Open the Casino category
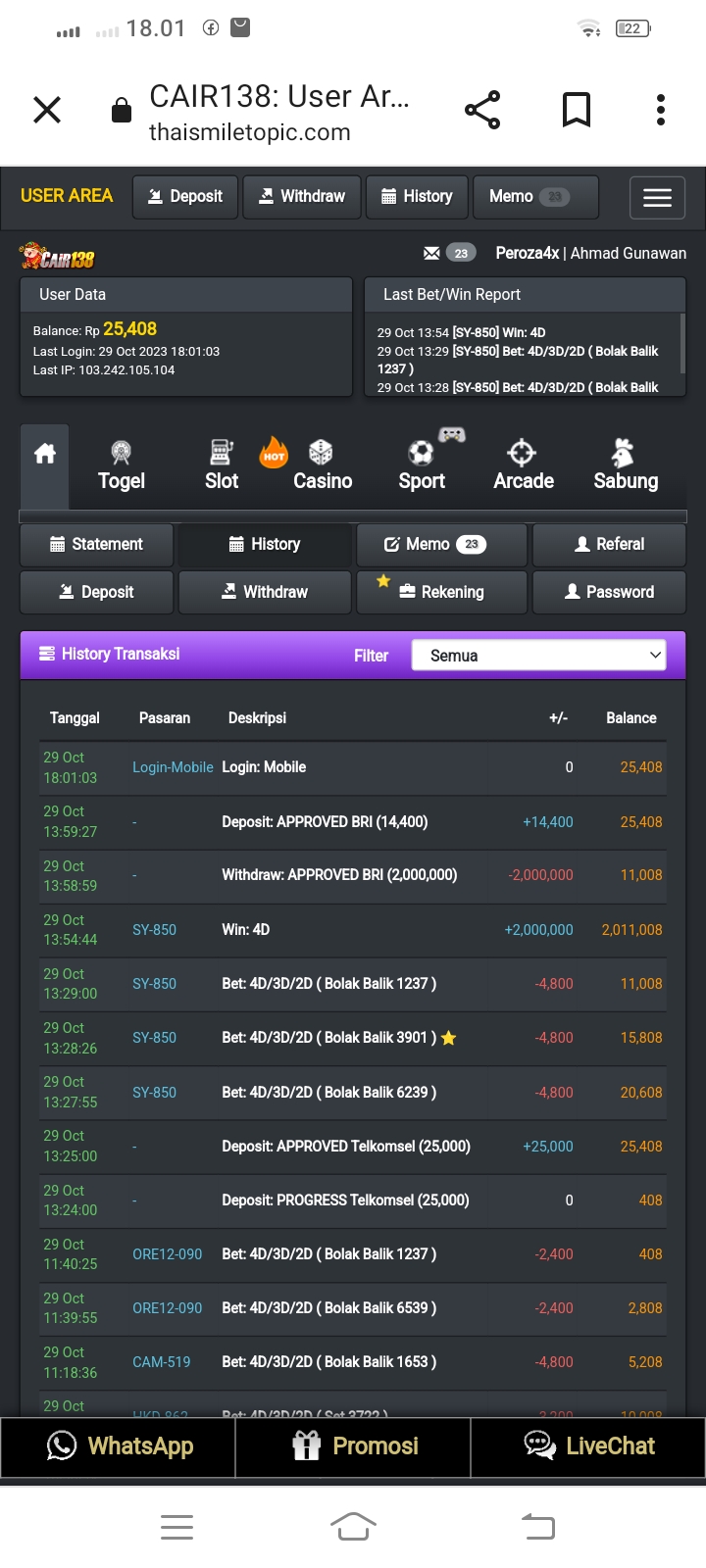 point(322,465)
